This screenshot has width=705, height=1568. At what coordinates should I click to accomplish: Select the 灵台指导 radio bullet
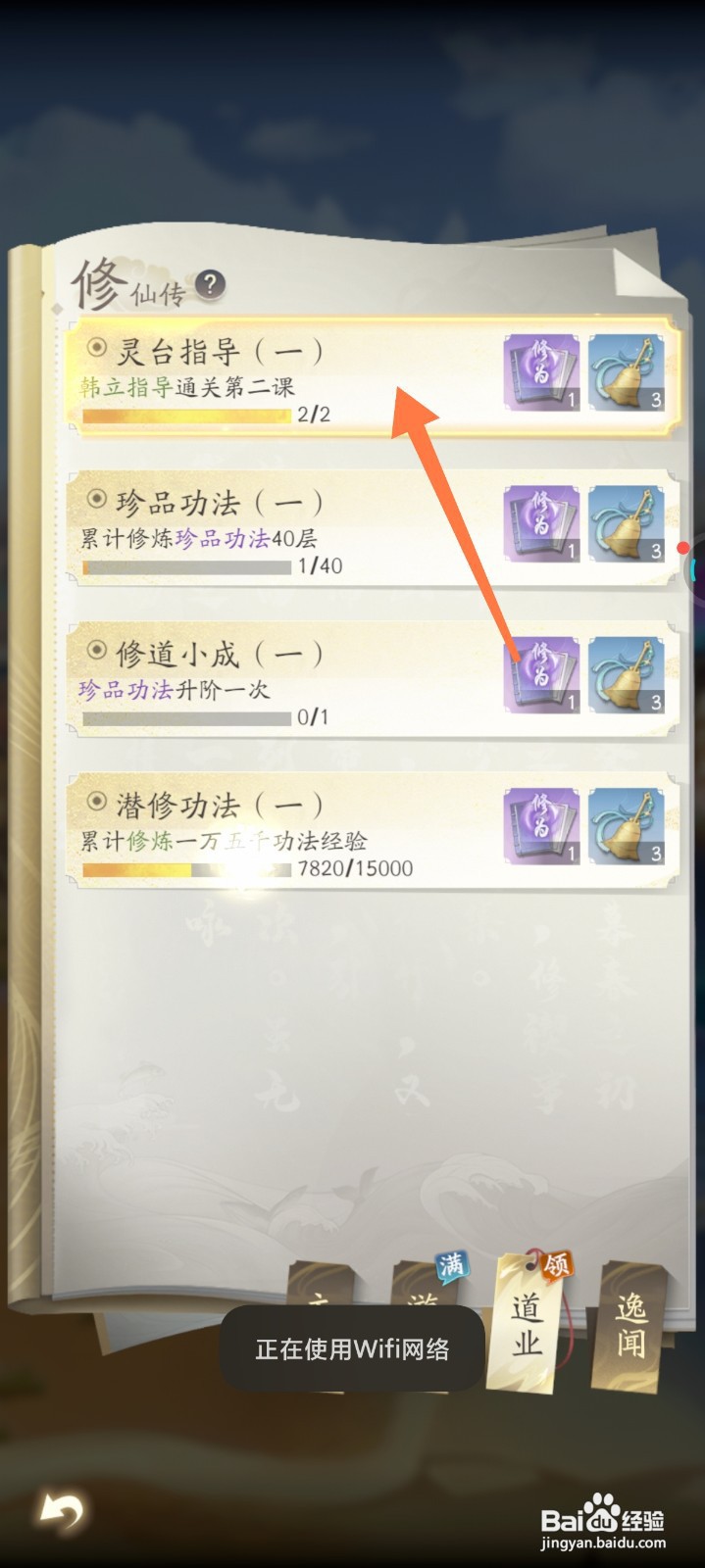96,347
